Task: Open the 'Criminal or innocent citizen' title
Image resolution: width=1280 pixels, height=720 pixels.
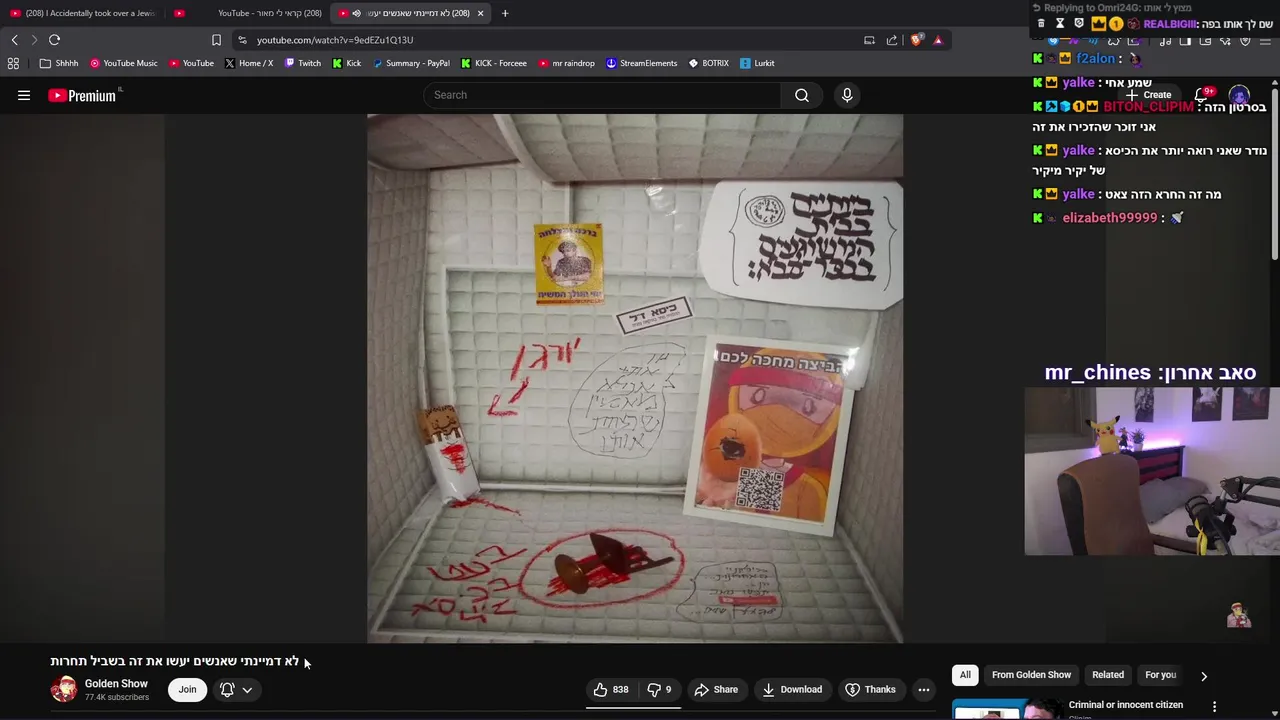Action: [1126, 705]
